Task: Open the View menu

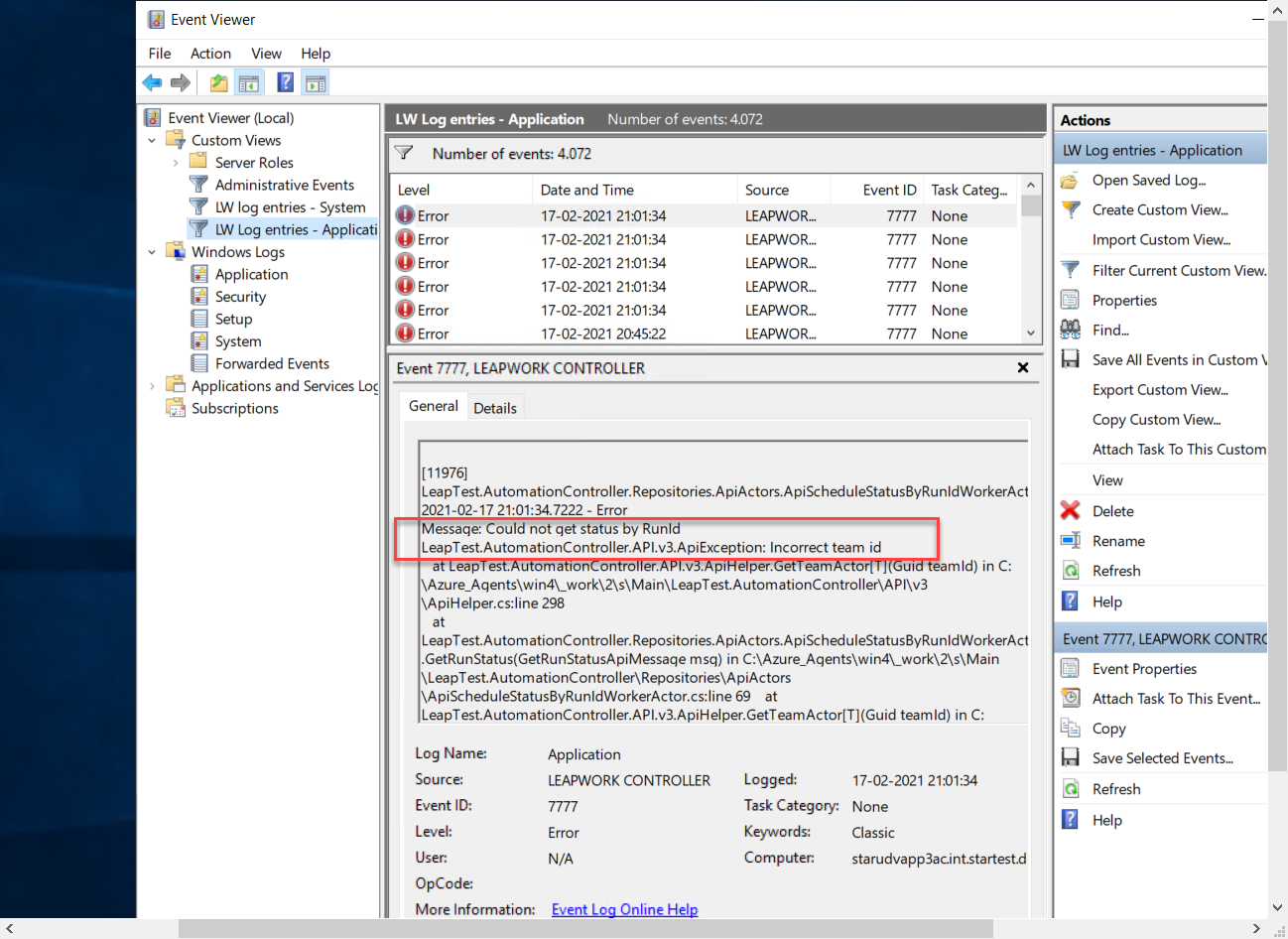Action: point(266,54)
